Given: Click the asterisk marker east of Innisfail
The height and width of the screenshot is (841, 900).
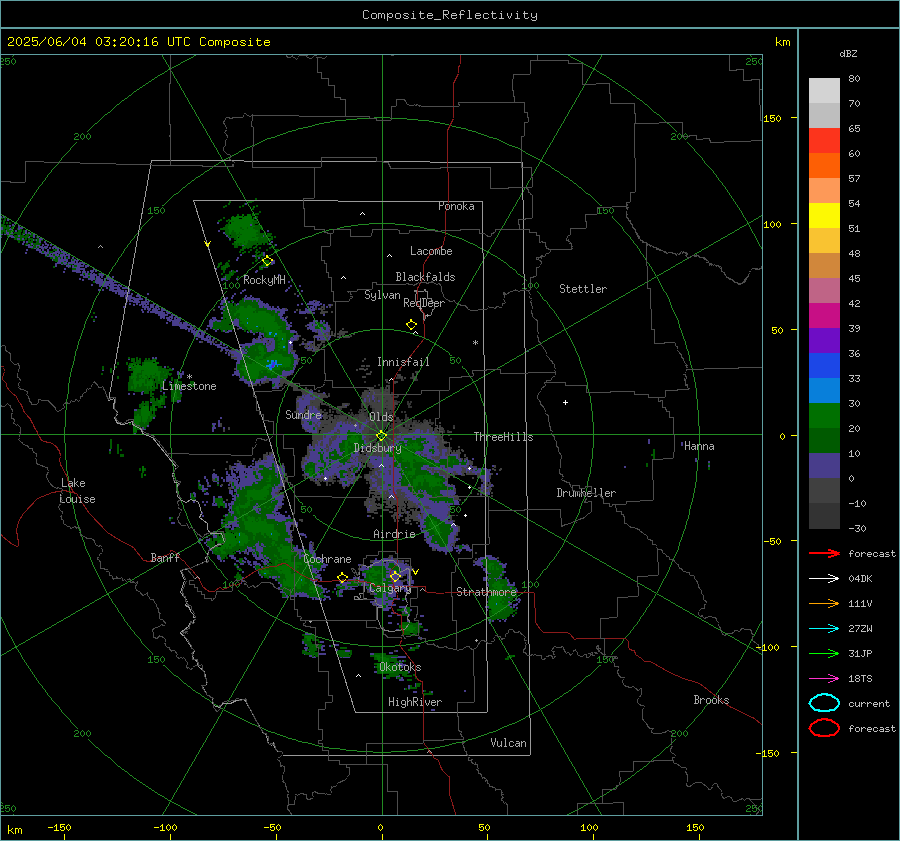Looking at the screenshot, I should (475, 343).
